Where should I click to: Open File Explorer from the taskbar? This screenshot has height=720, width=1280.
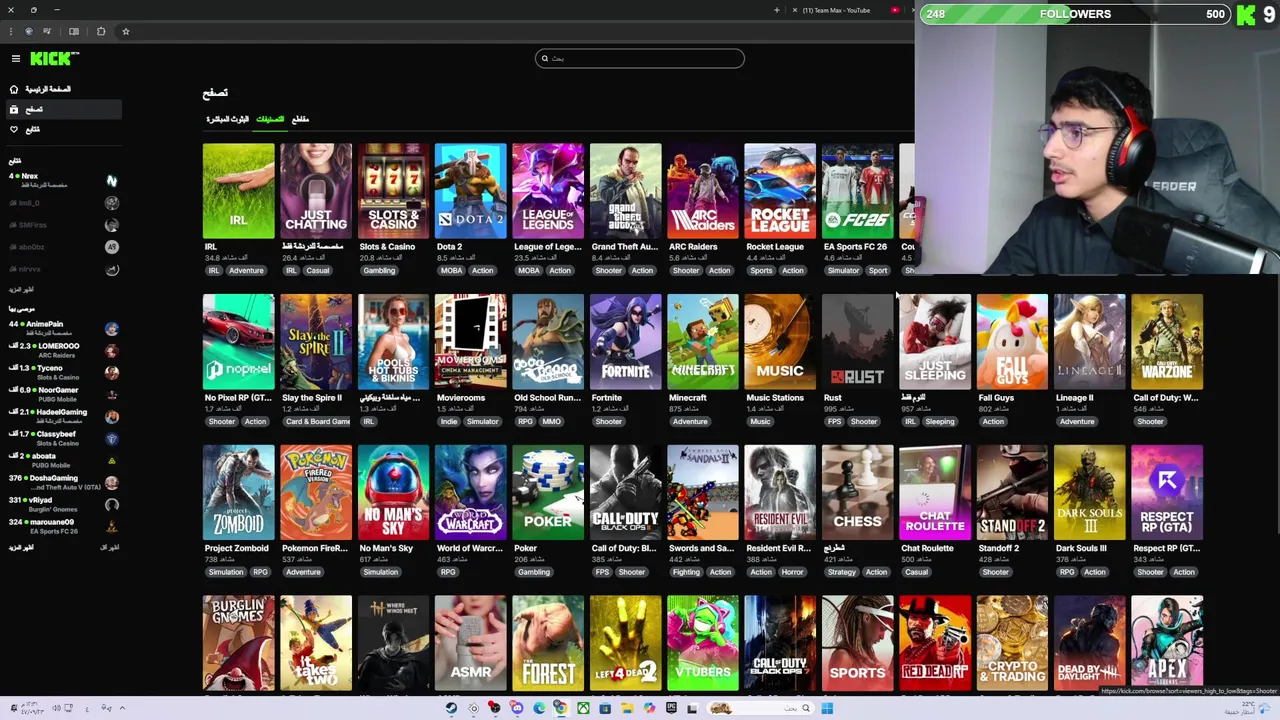point(626,708)
